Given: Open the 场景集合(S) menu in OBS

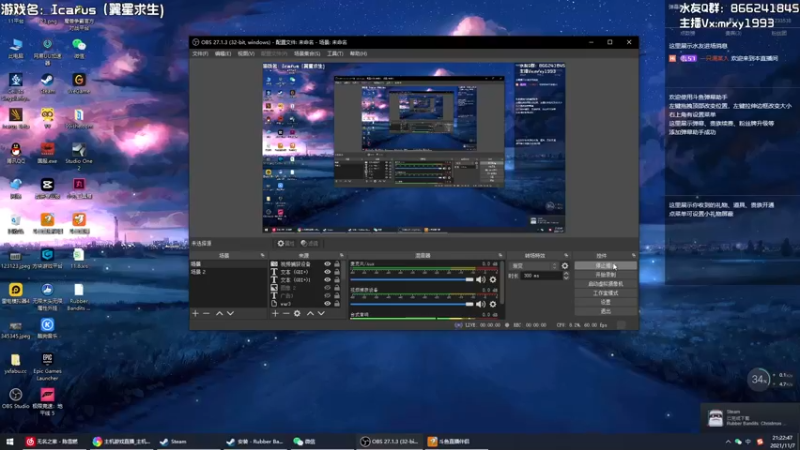Looking at the screenshot, I should pos(307,54).
